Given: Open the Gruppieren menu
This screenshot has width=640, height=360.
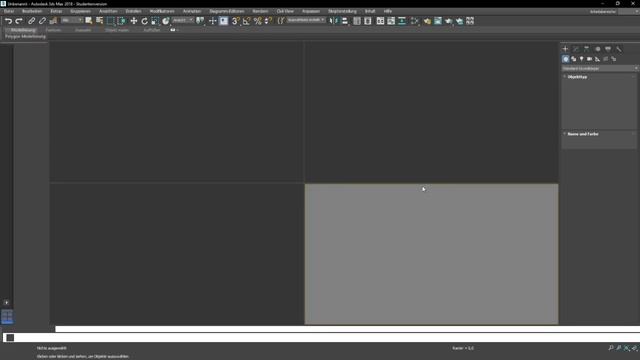Looking at the screenshot, I should 80,11.
